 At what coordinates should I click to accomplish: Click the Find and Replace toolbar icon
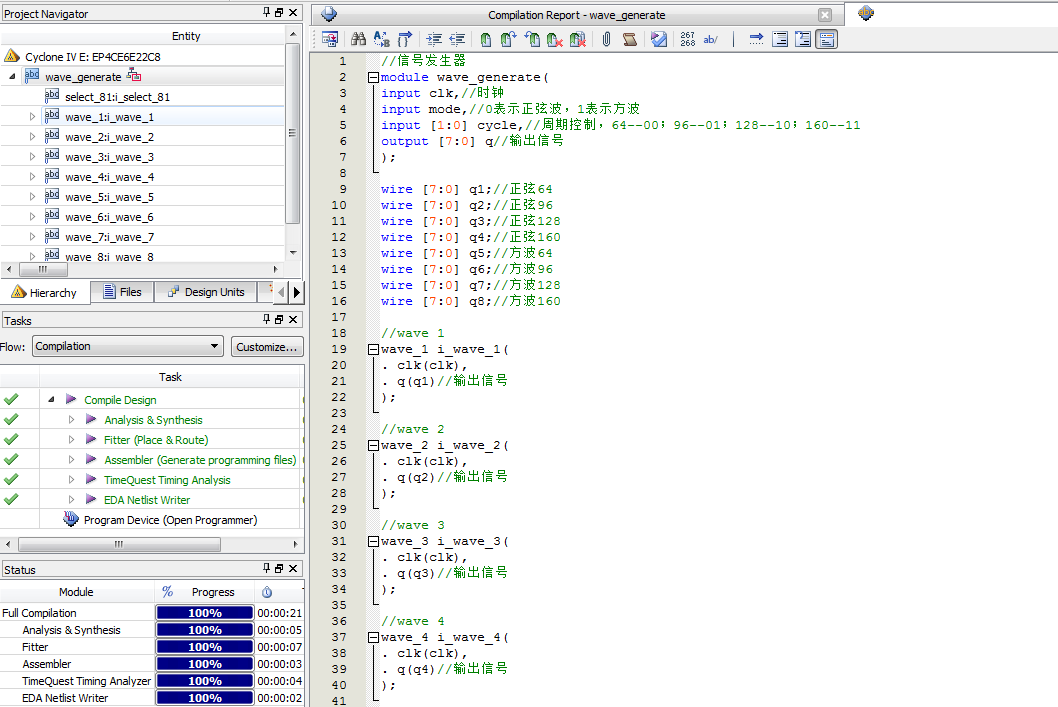381,40
